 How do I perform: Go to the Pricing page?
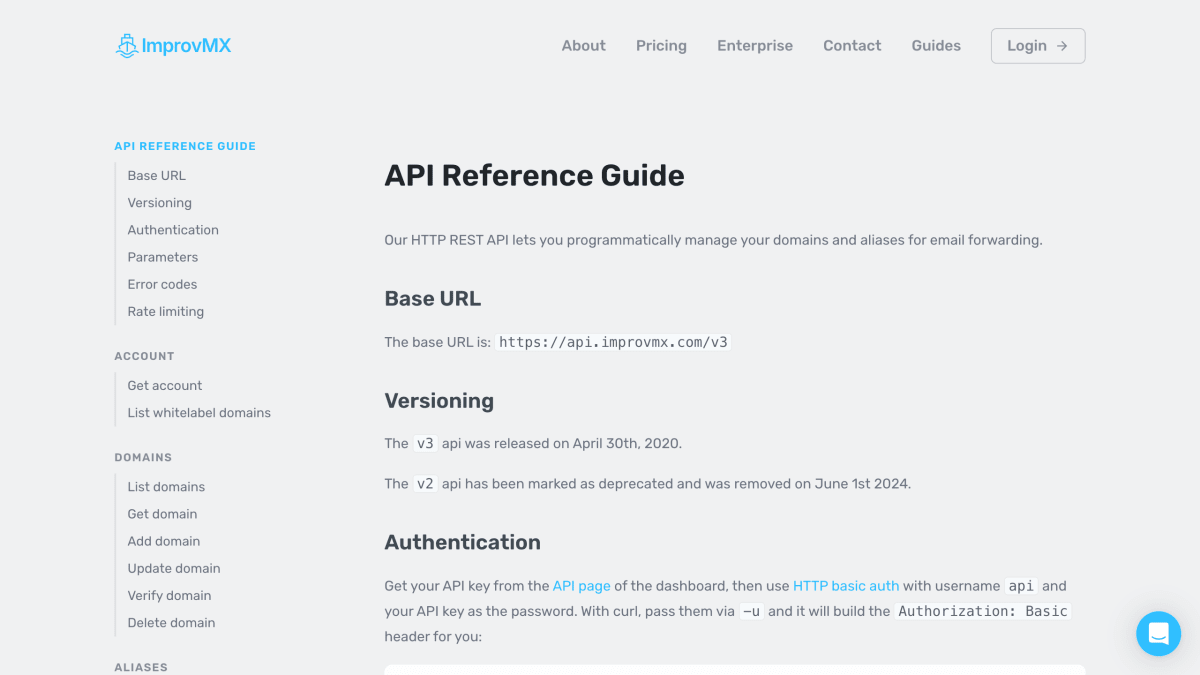(661, 46)
